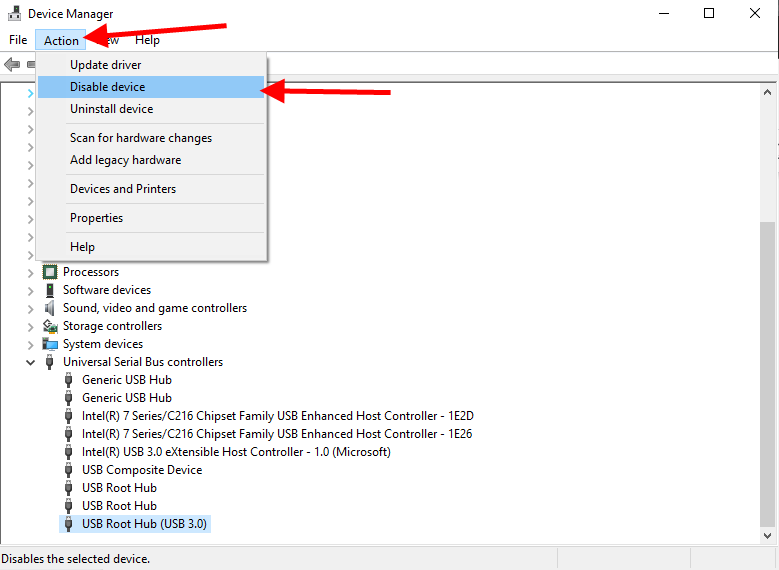Open Properties from the Action menu
779x570 pixels.
(x=151, y=218)
